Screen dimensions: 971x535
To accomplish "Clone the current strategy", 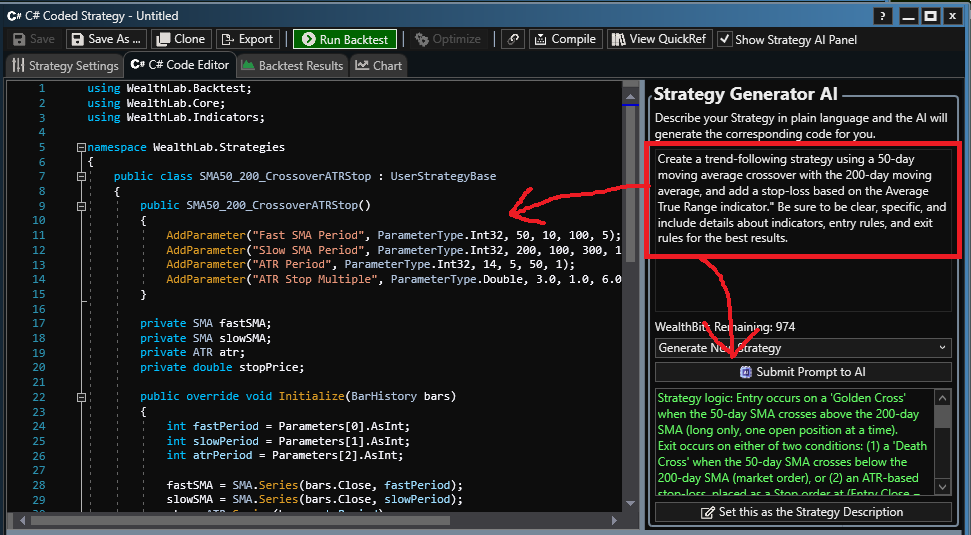I will pos(181,39).
